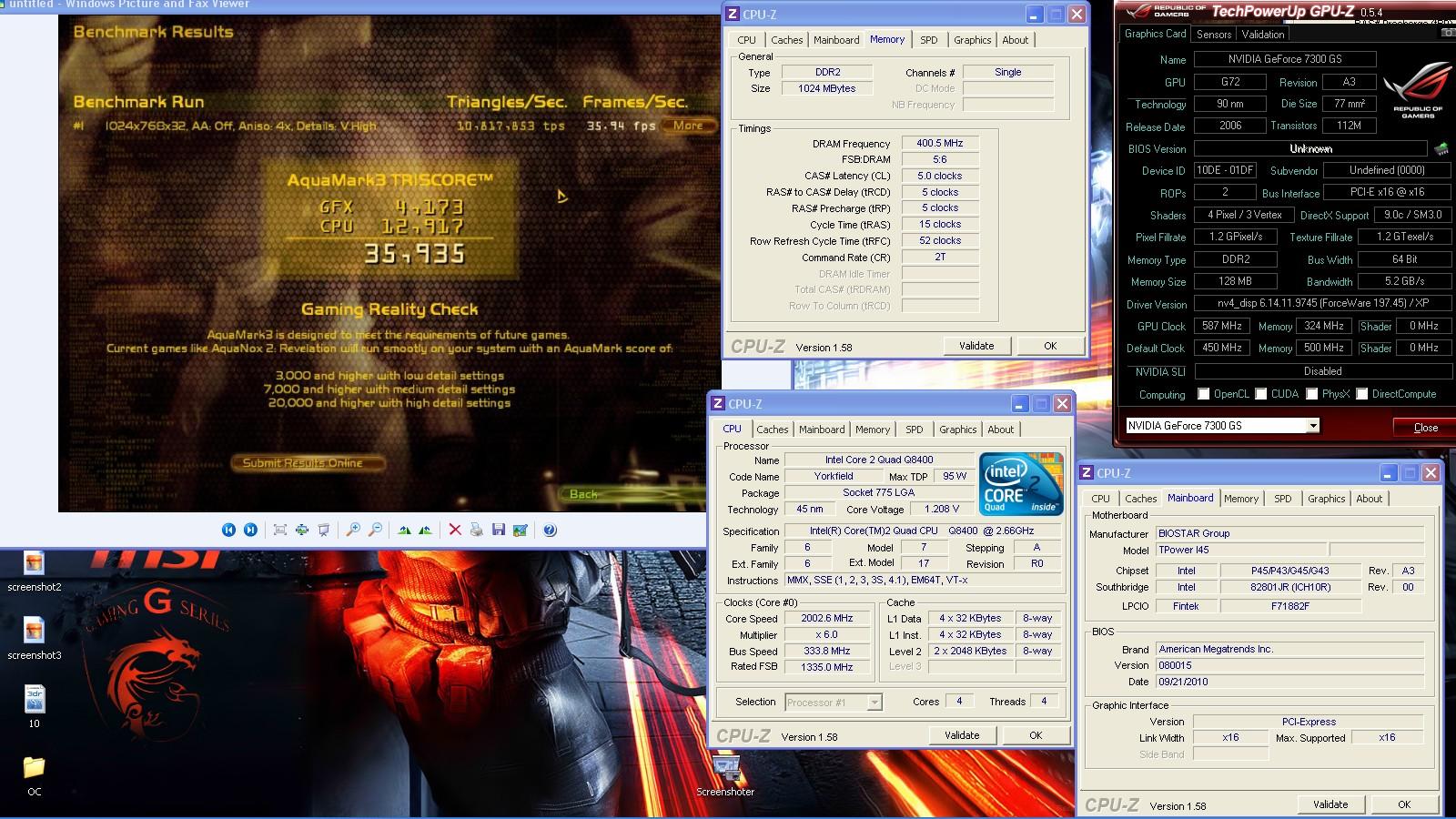Click Validate in CPU-Z Mainboard window

pos(1330,804)
